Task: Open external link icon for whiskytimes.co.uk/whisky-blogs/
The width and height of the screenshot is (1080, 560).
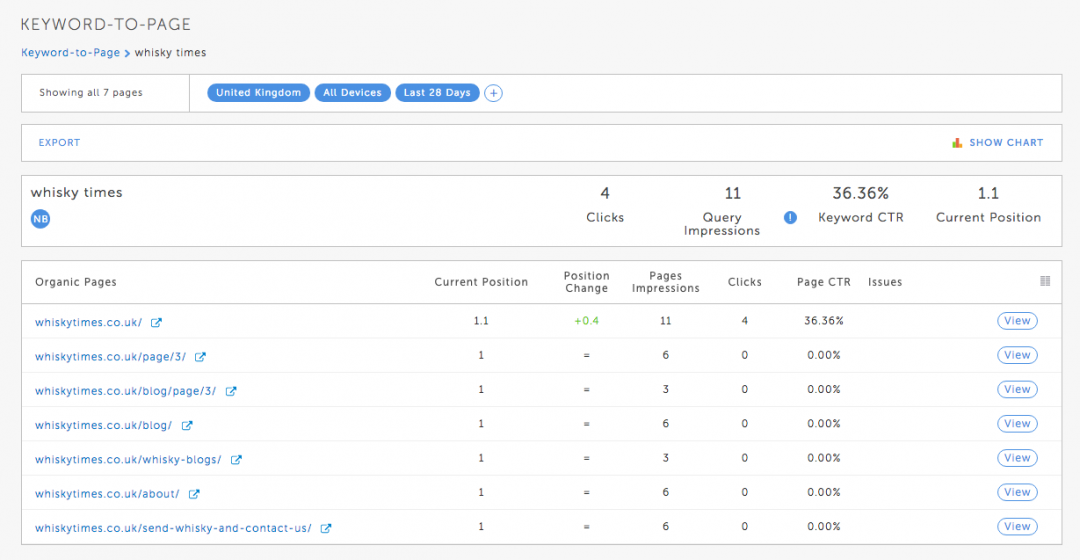Action: [x=236, y=459]
